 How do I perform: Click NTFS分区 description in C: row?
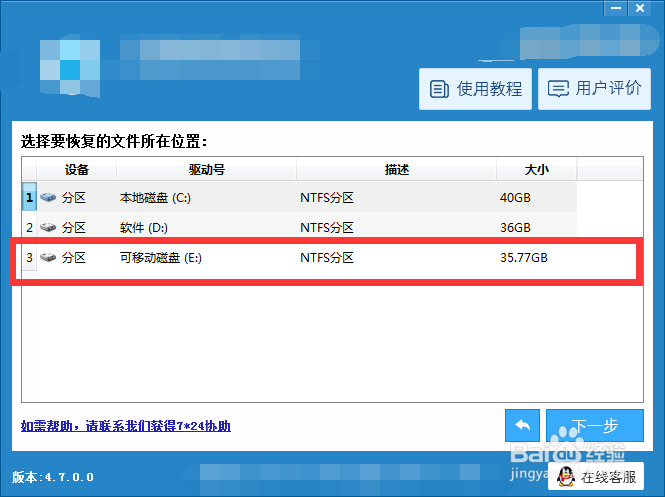click(327, 198)
